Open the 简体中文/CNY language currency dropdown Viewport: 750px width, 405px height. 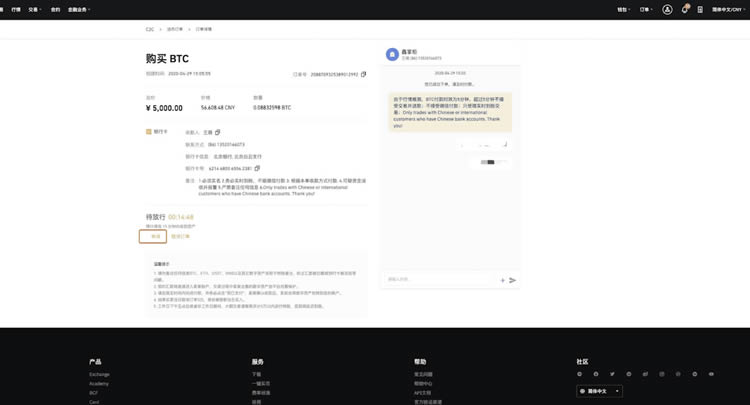click(729, 10)
